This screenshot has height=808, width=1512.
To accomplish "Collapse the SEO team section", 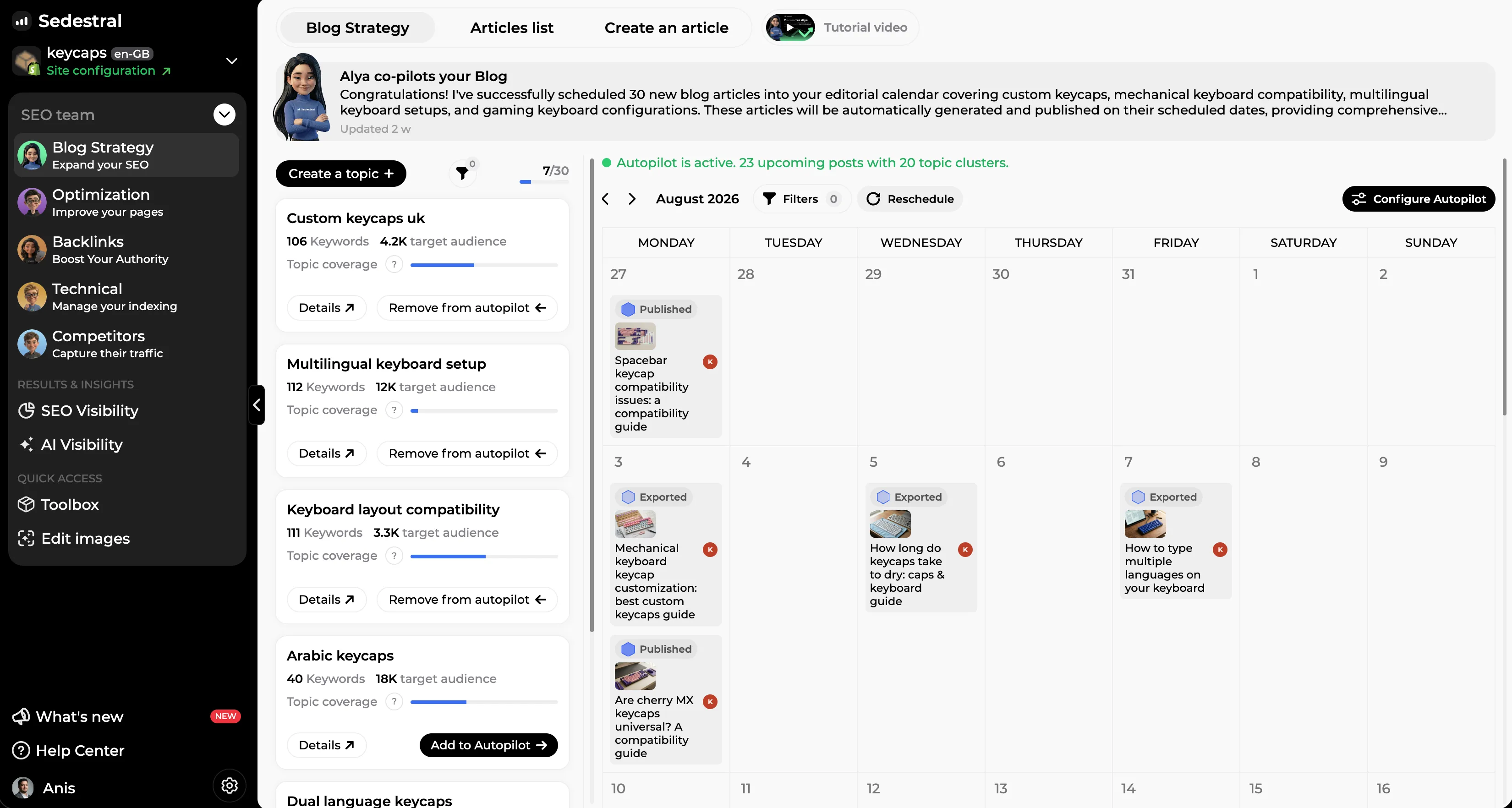I will point(224,115).
